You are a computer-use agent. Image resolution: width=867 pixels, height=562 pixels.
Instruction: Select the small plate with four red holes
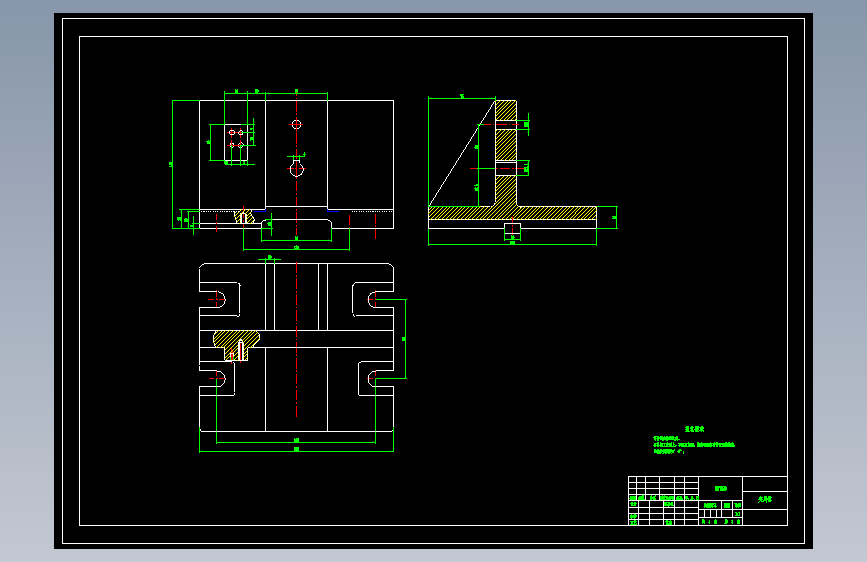[236, 143]
